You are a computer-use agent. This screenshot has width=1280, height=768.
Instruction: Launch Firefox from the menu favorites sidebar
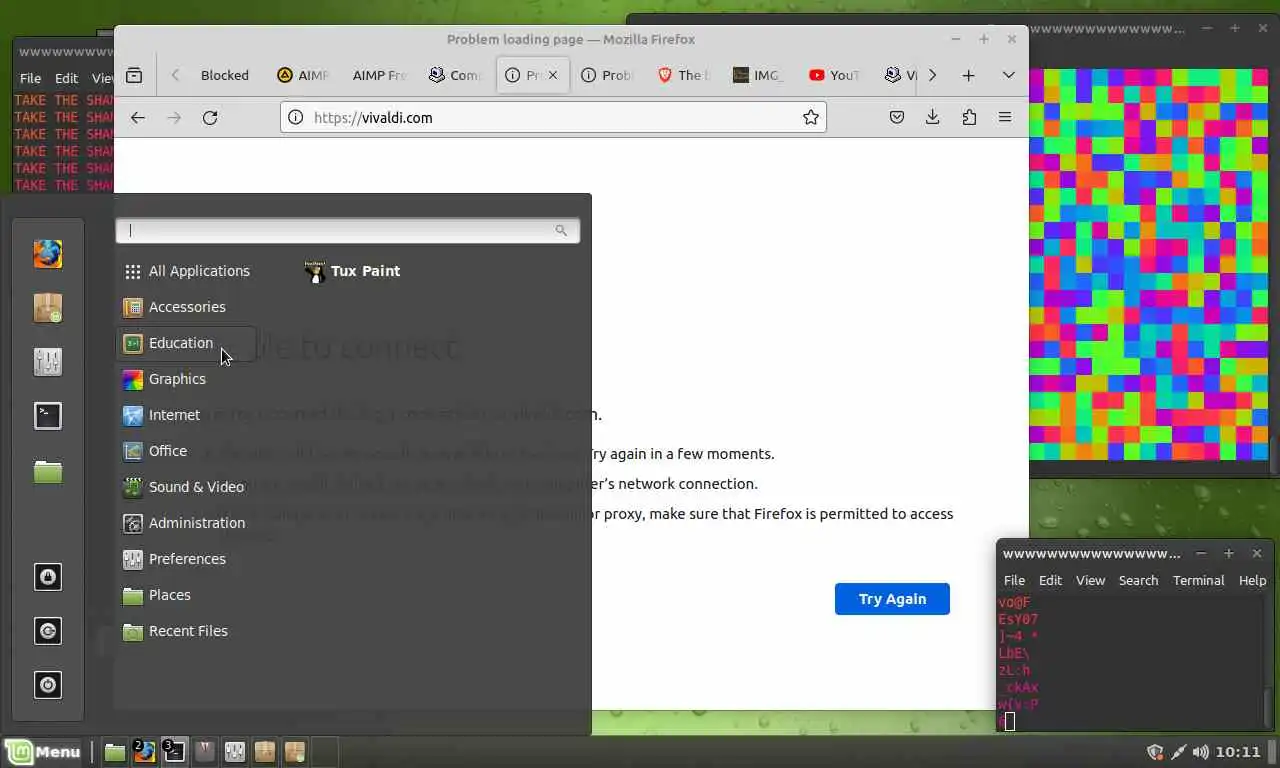click(x=47, y=253)
